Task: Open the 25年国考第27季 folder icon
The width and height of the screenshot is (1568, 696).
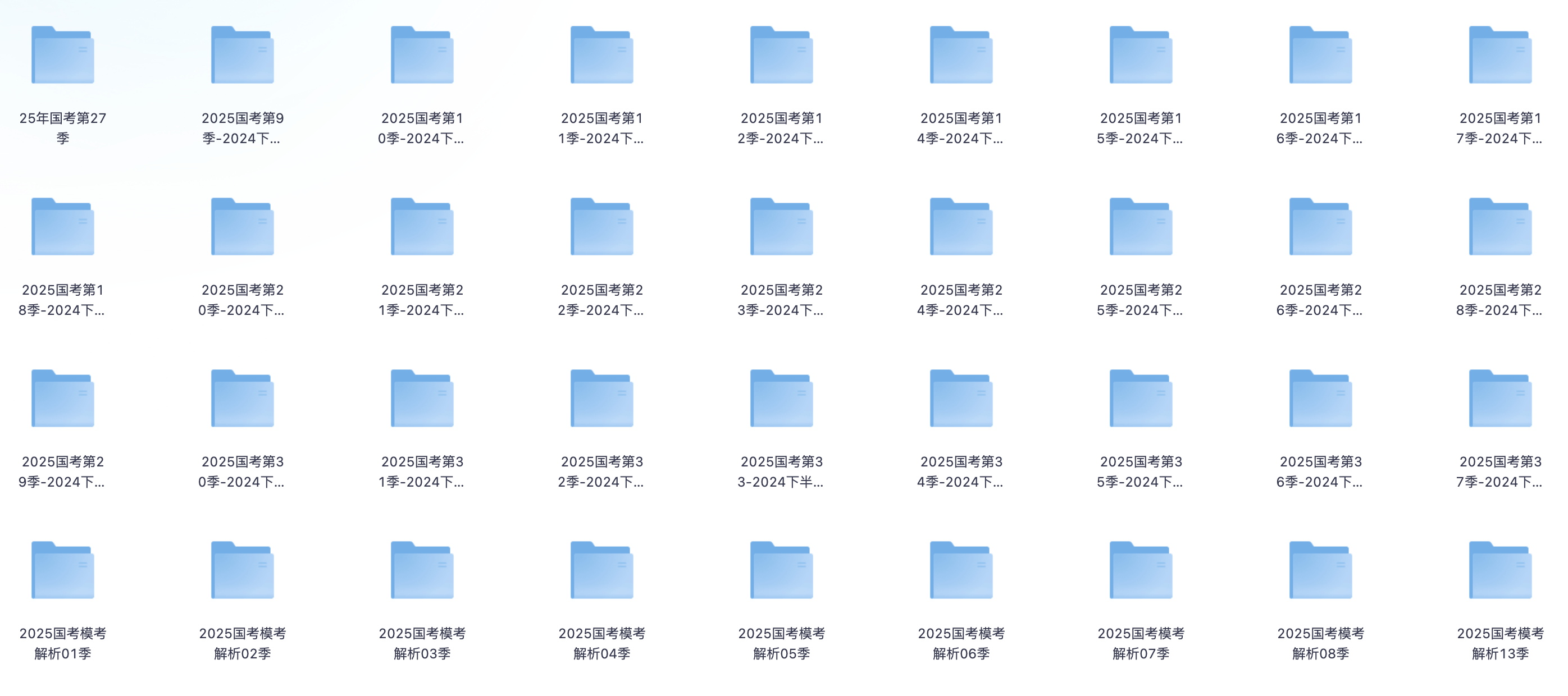Action: (63, 55)
